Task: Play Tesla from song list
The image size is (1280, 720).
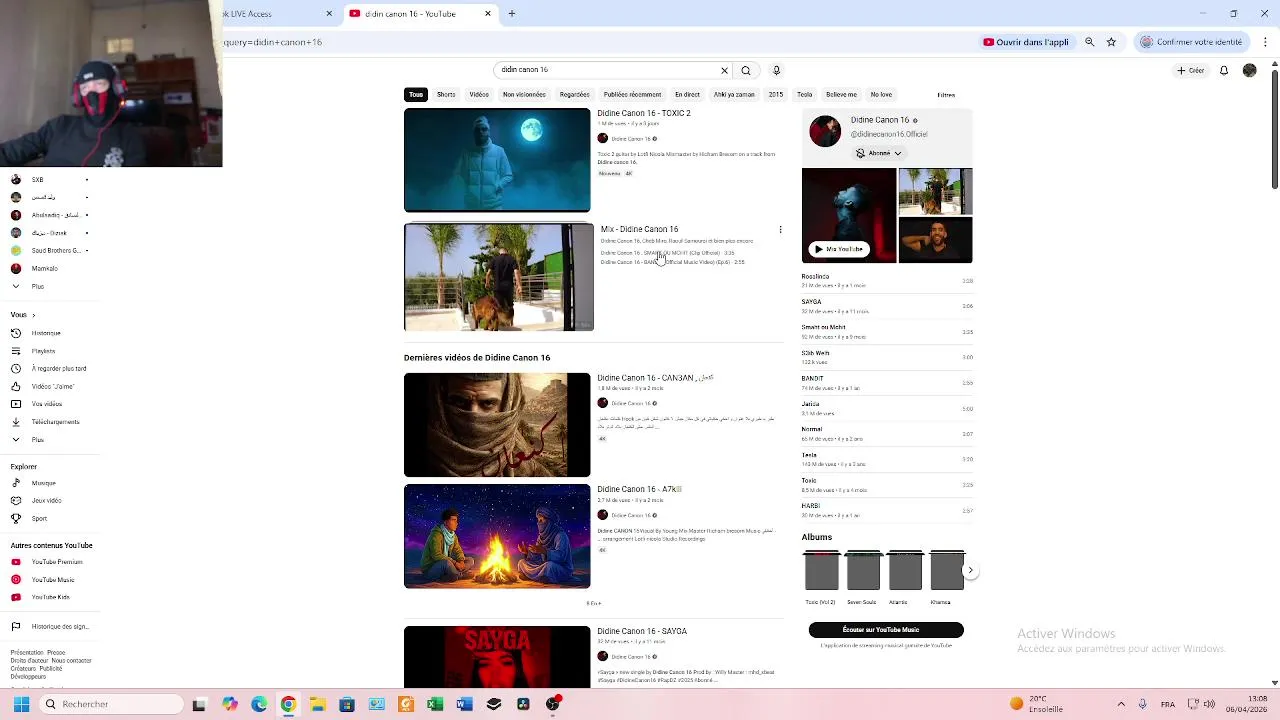Action: pos(887,459)
